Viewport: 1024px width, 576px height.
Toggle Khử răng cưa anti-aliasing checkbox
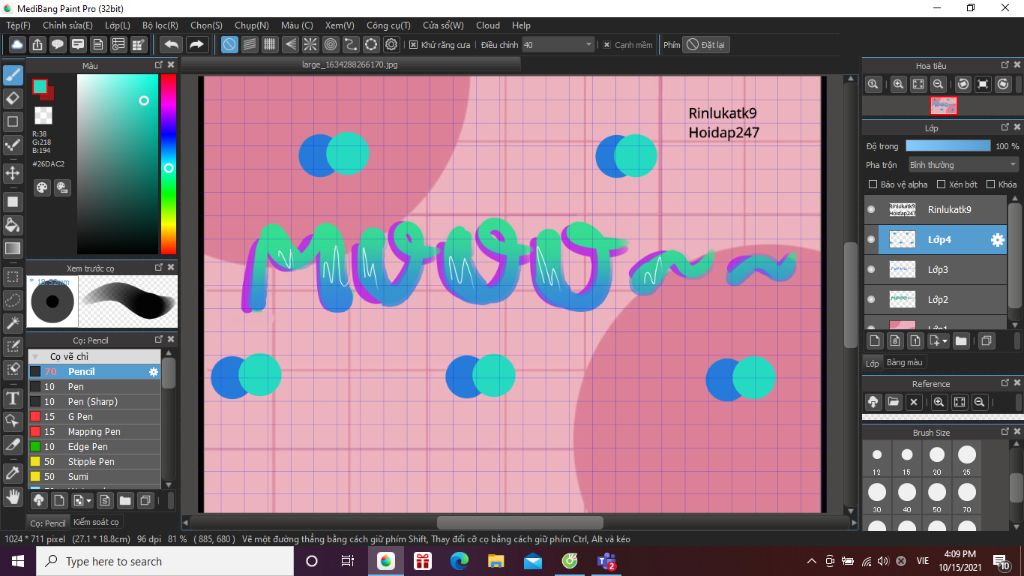tap(413, 45)
